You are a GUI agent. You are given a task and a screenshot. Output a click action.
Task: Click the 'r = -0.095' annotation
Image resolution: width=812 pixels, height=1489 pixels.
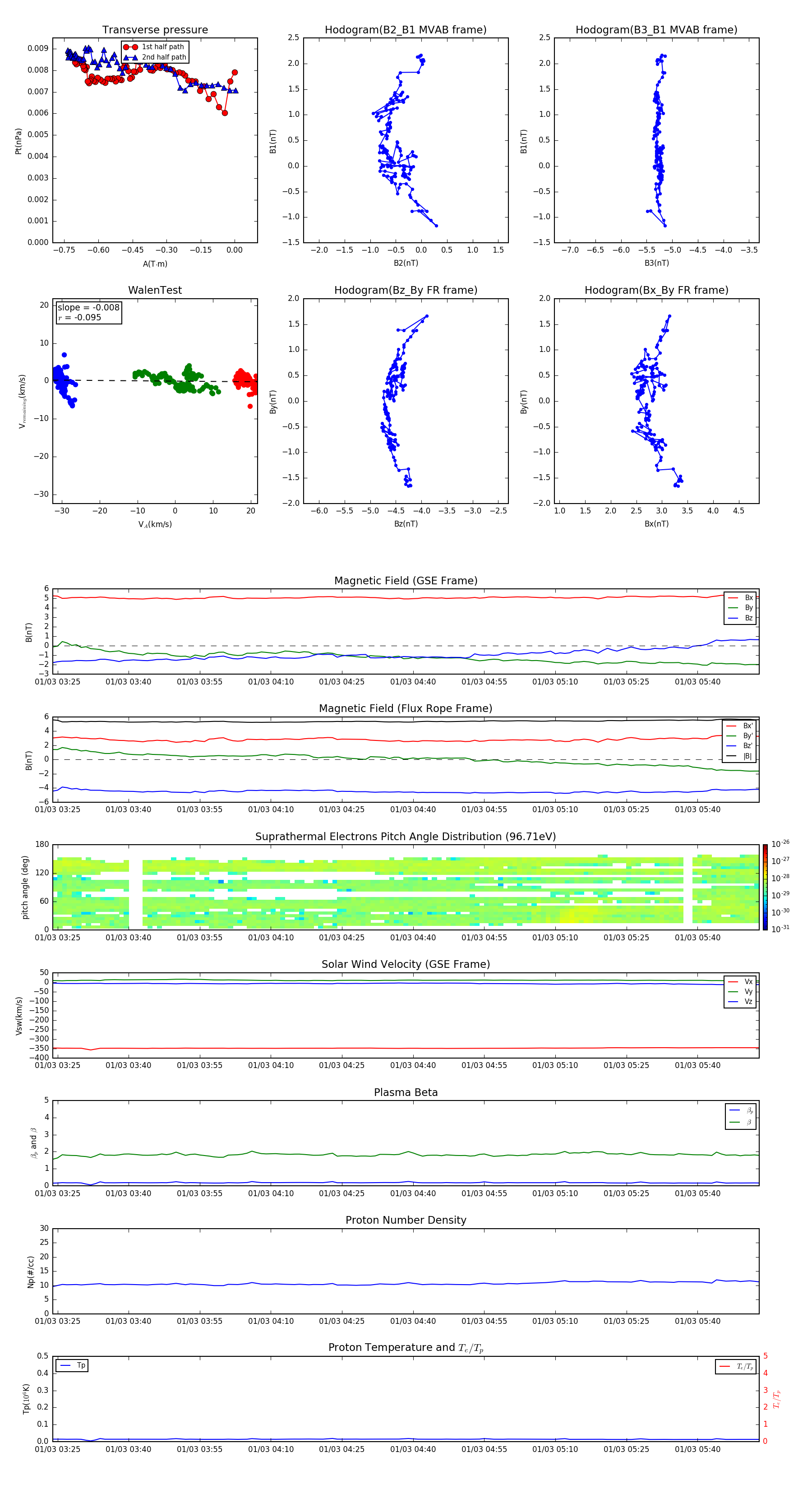pos(80,317)
